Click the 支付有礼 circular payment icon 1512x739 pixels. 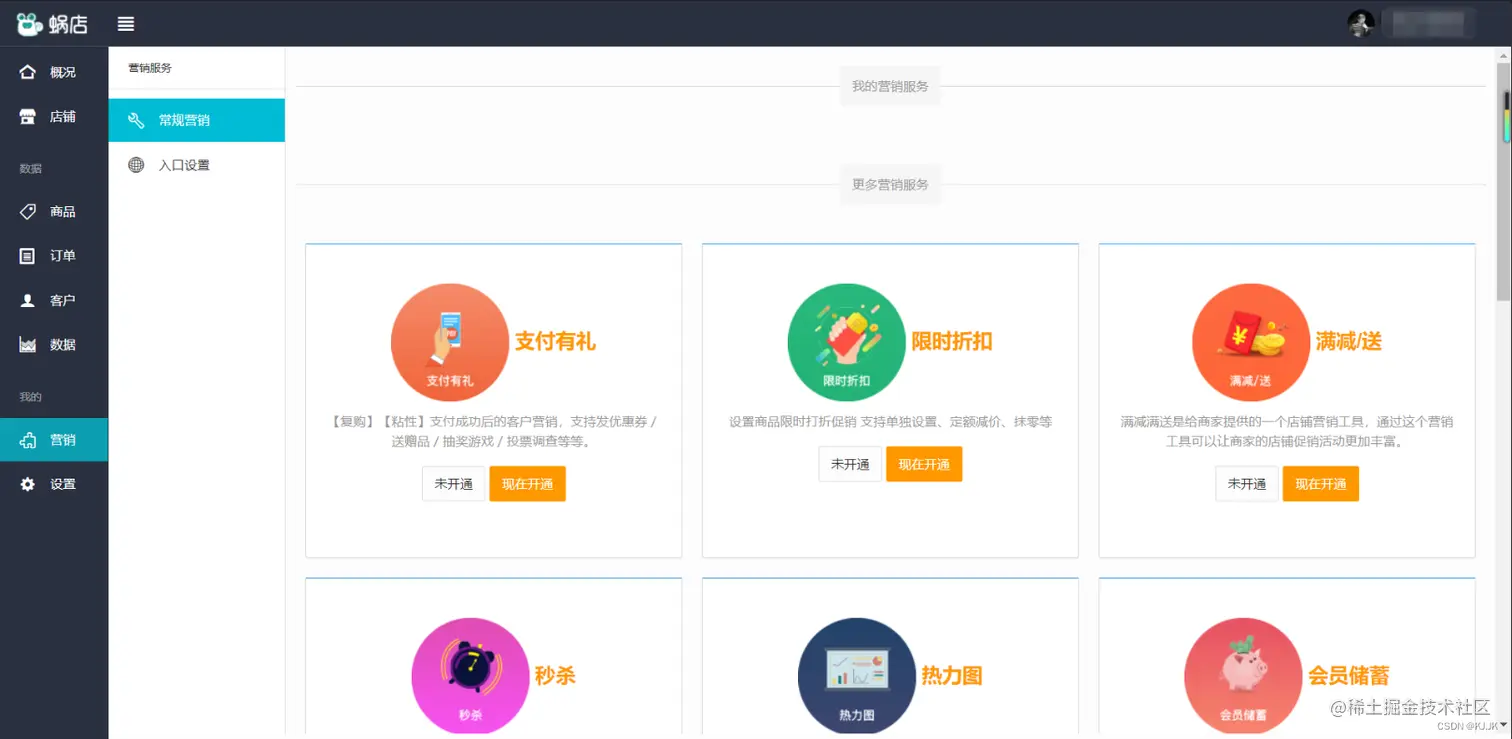[449, 342]
